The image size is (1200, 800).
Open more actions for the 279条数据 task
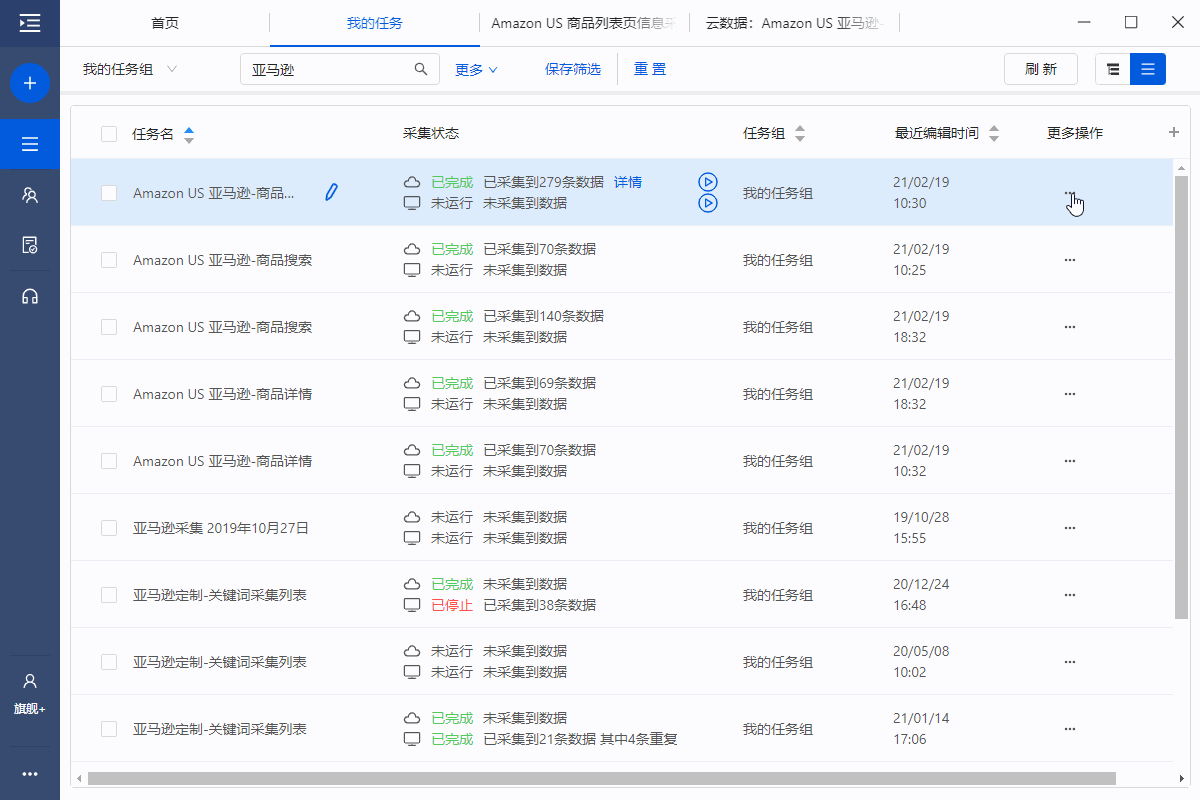1070,193
